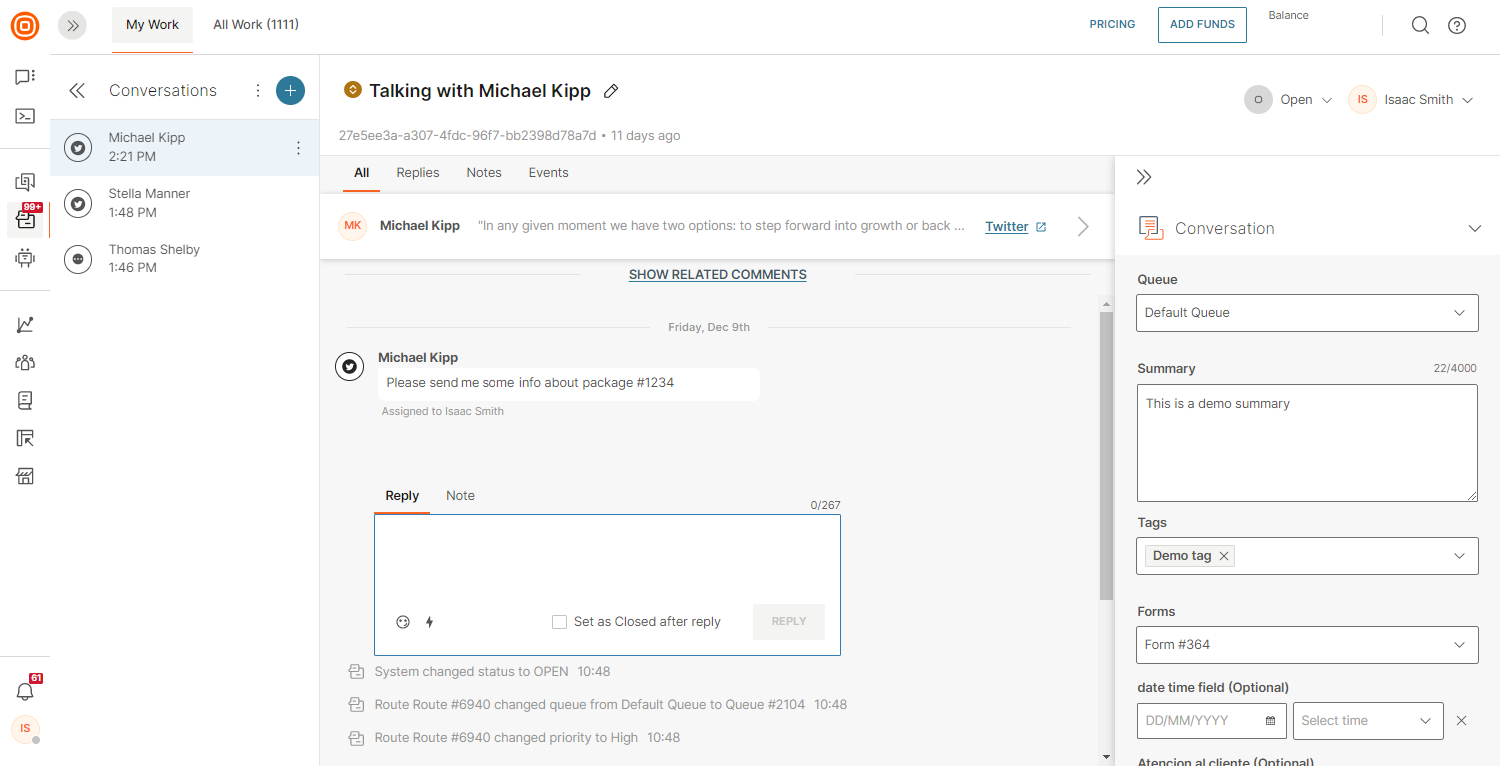
Task: Click the ADD FUNDS button
Action: (x=1202, y=25)
